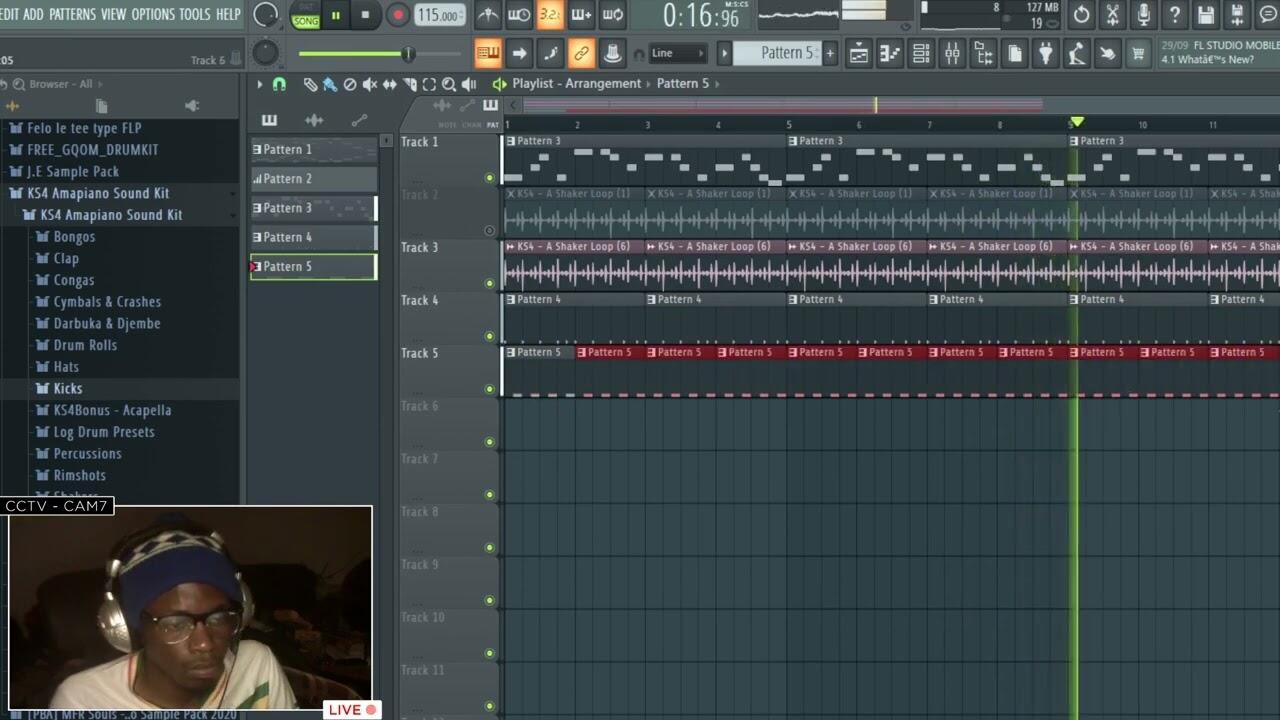Click the save project floppy icon

coord(1206,15)
